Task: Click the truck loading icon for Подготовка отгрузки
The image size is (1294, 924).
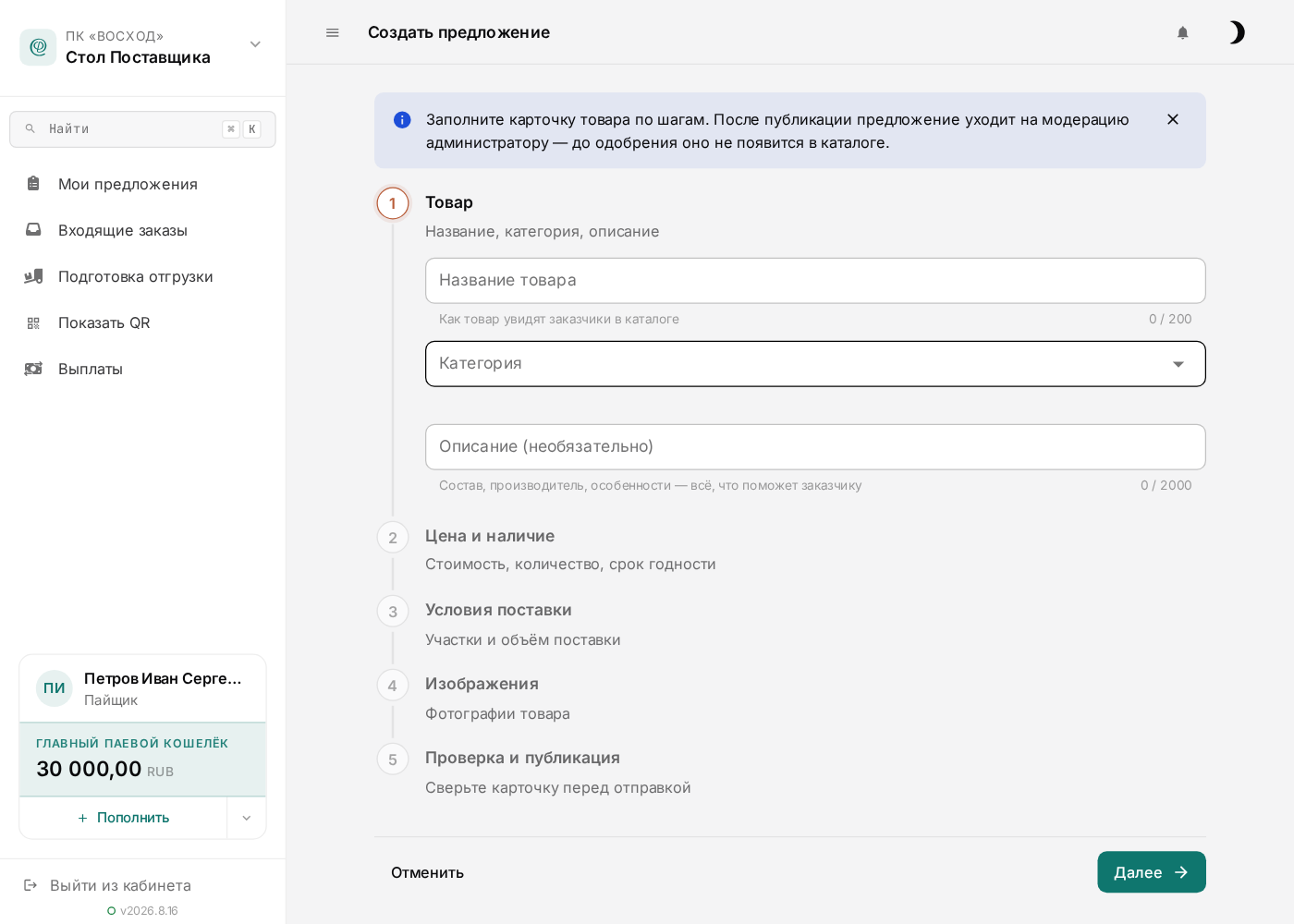Action: click(x=33, y=275)
